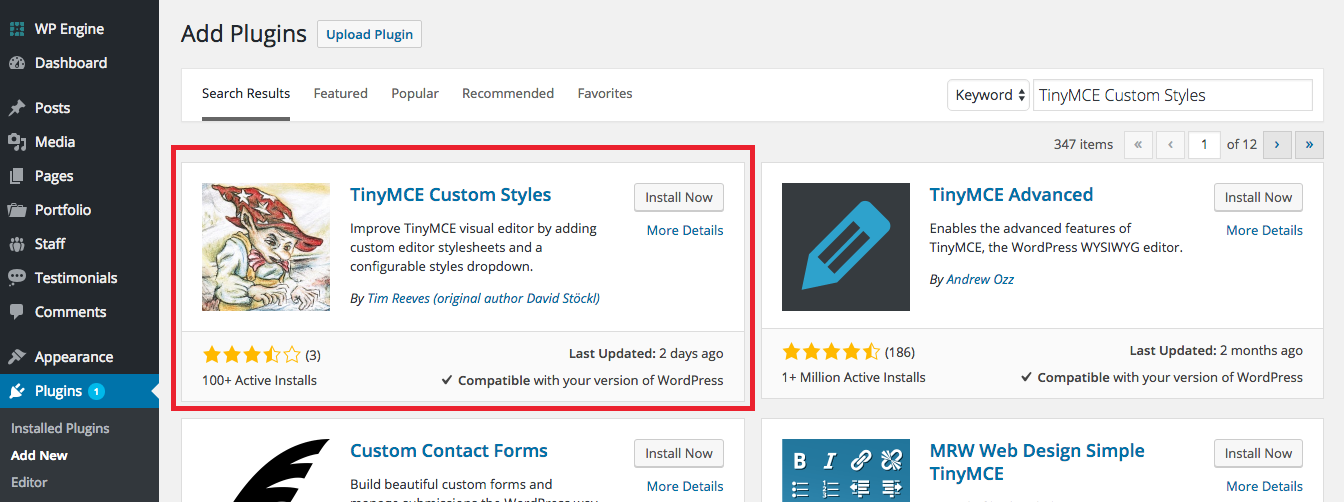The height and width of the screenshot is (502, 1344).
Task: Install the TinyMCE Custom Styles plugin
Action: (x=679, y=197)
